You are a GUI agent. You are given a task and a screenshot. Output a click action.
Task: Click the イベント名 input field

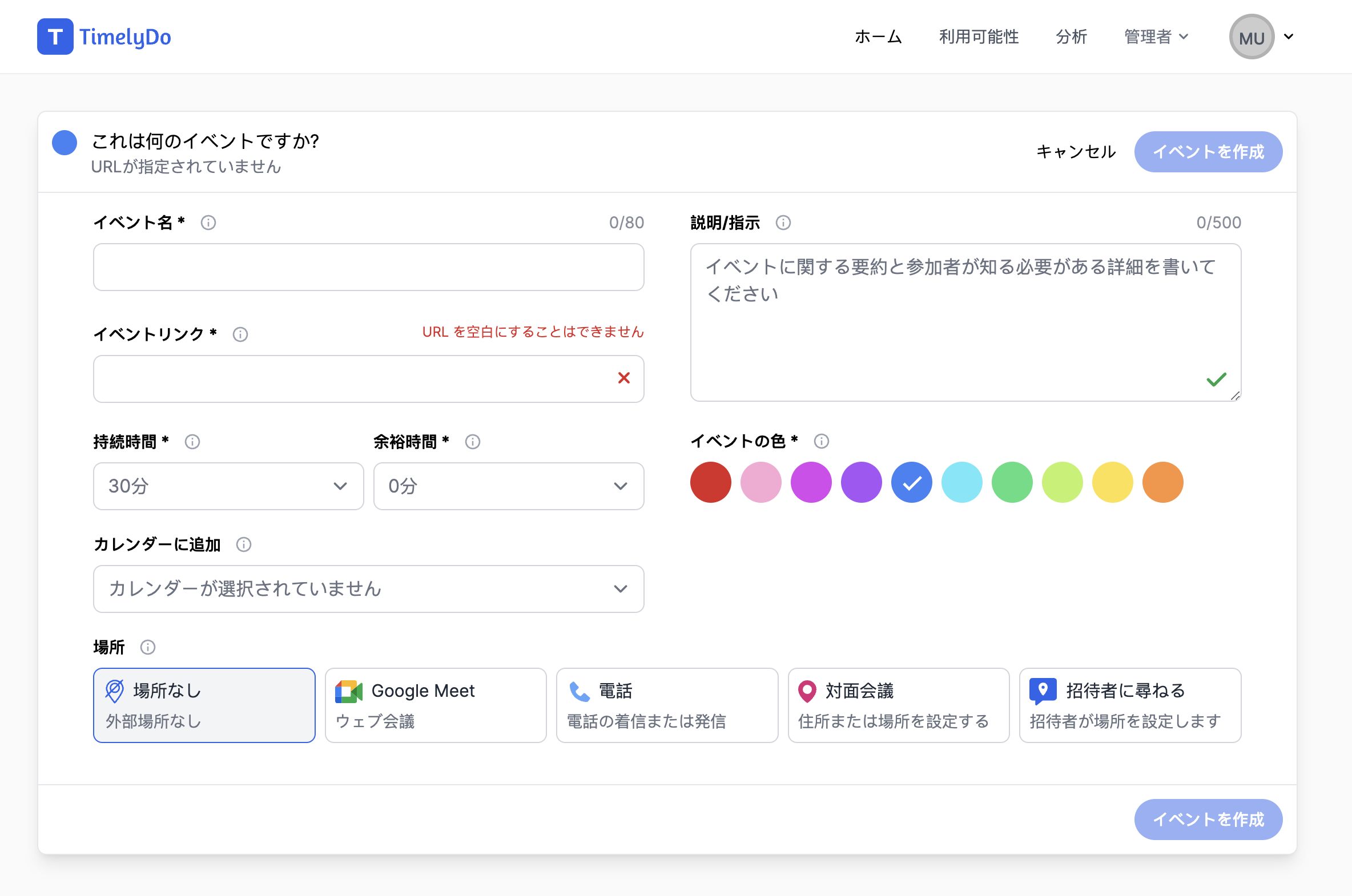[369, 268]
